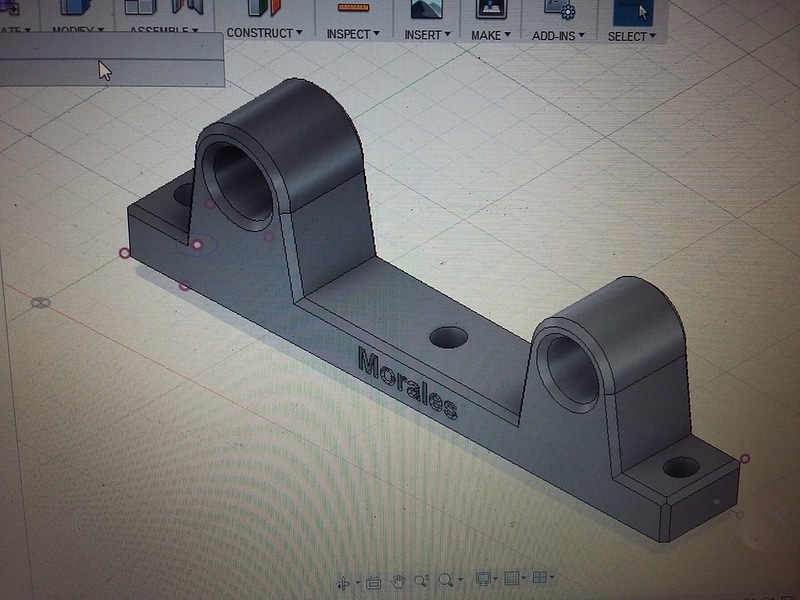Viewport: 800px width, 600px height.
Task: Click the Make 3D print icon
Action: pos(491,9)
